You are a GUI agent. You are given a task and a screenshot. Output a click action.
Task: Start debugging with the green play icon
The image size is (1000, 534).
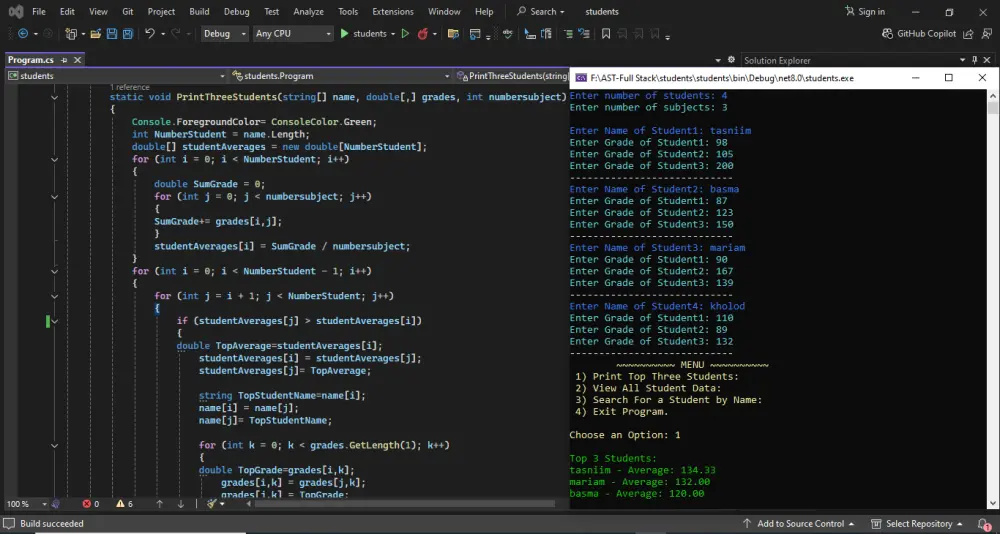click(344, 34)
